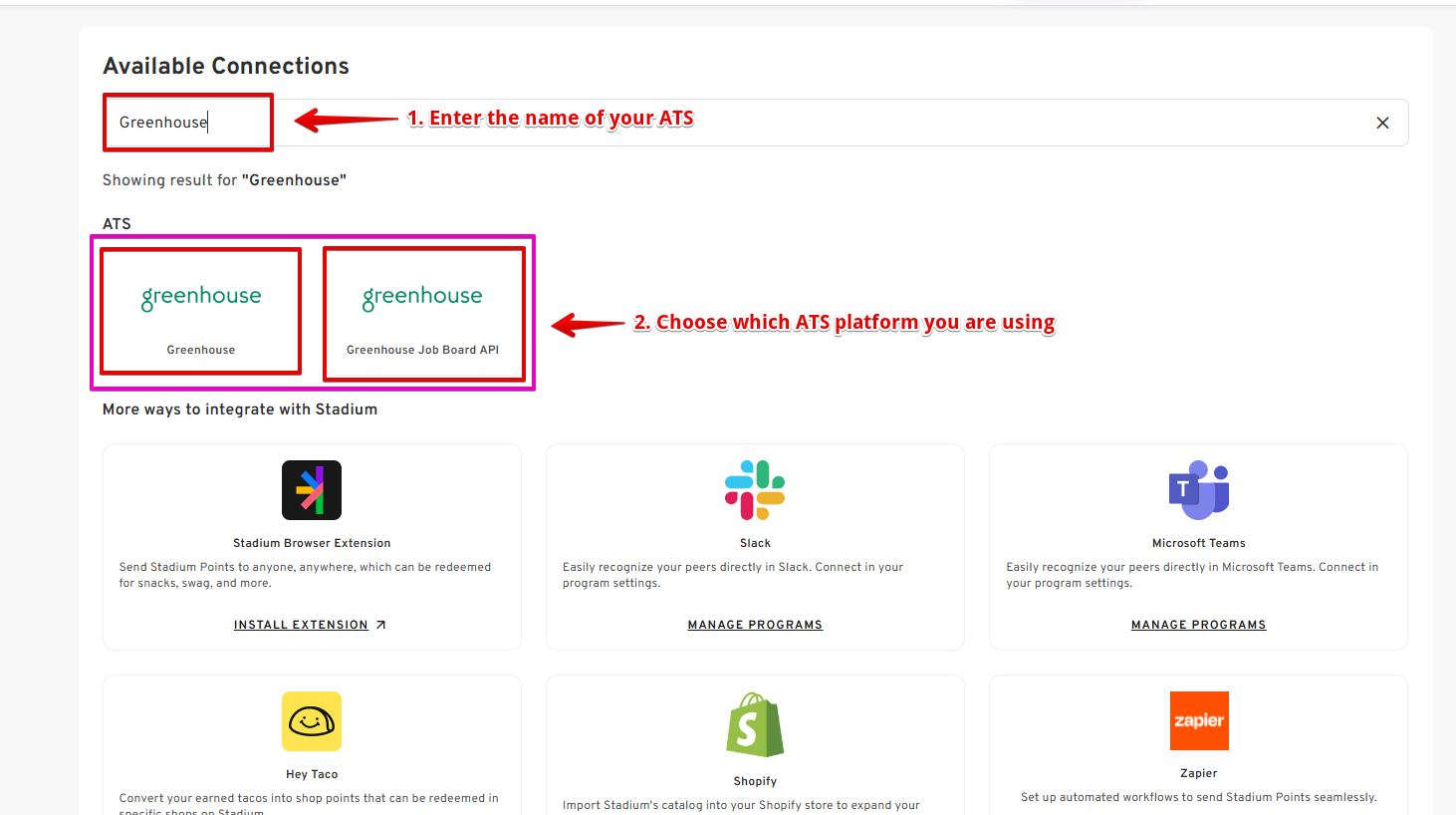Click the Stadium Browser Extension icon

(312, 490)
